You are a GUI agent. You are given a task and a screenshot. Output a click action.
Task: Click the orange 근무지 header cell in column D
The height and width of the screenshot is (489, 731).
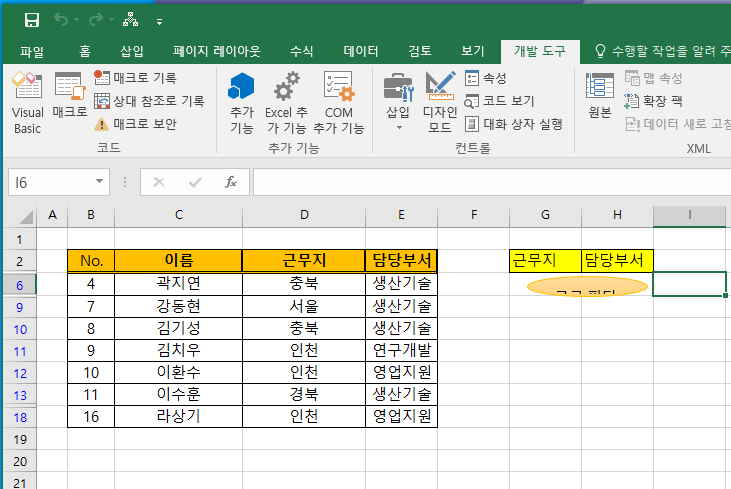[x=304, y=261]
